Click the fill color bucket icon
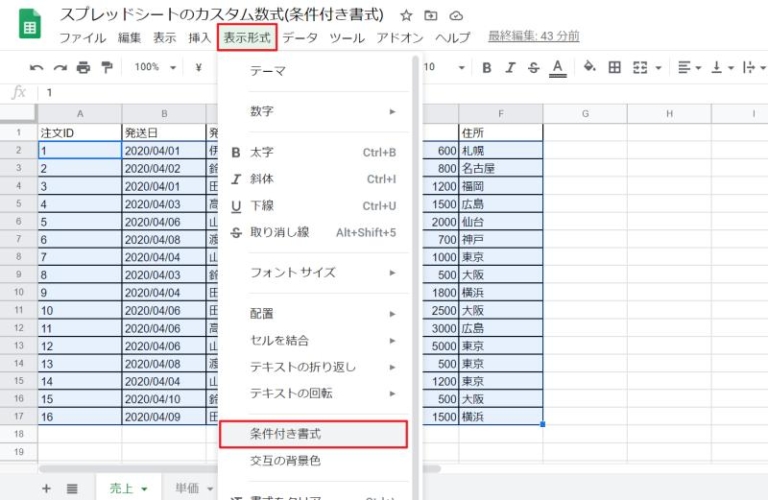Image resolution: width=768 pixels, height=500 pixels. [589, 68]
